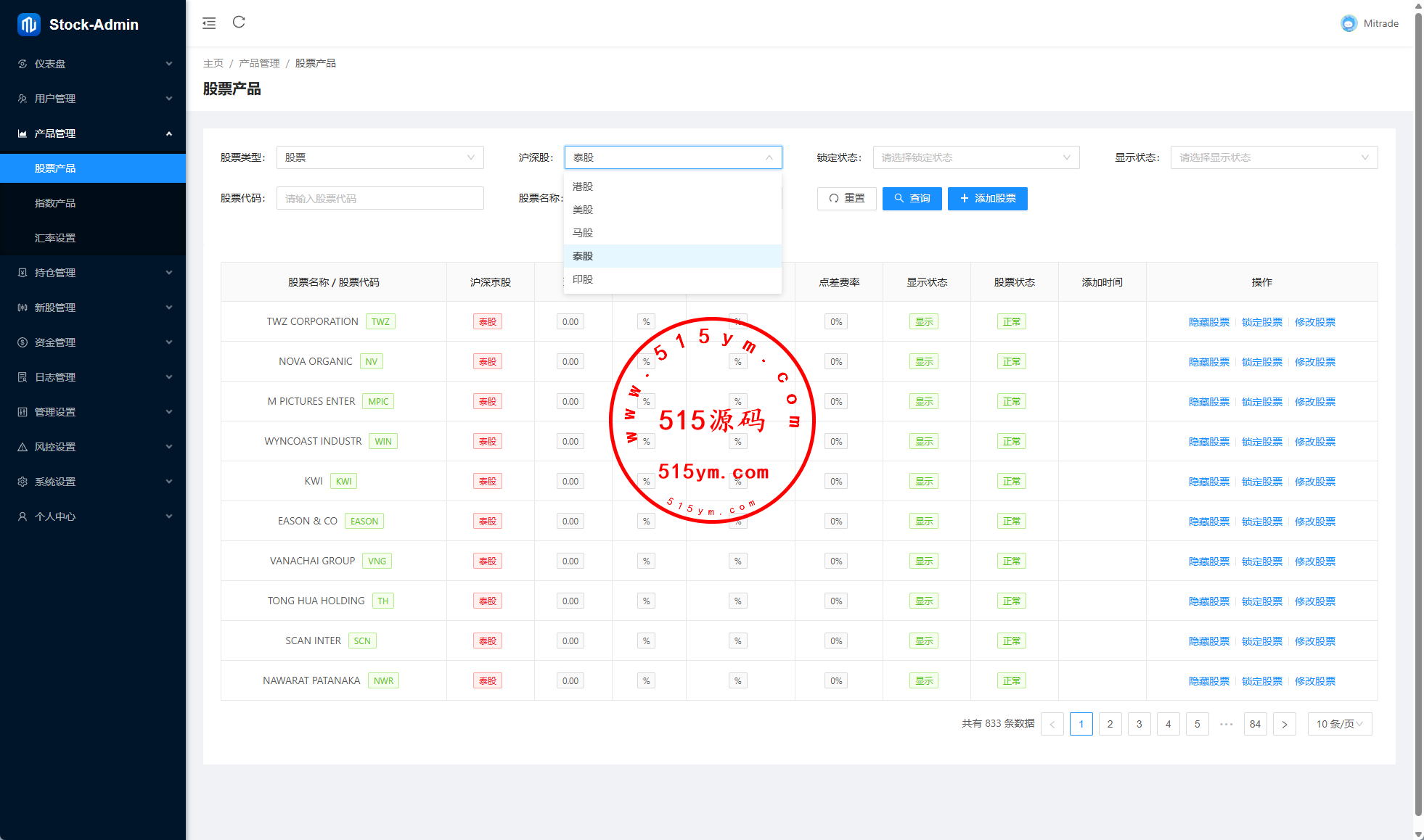Open the 显示状态 select box
Image resolution: width=1424 pixels, height=840 pixels.
pyautogui.click(x=1273, y=157)
